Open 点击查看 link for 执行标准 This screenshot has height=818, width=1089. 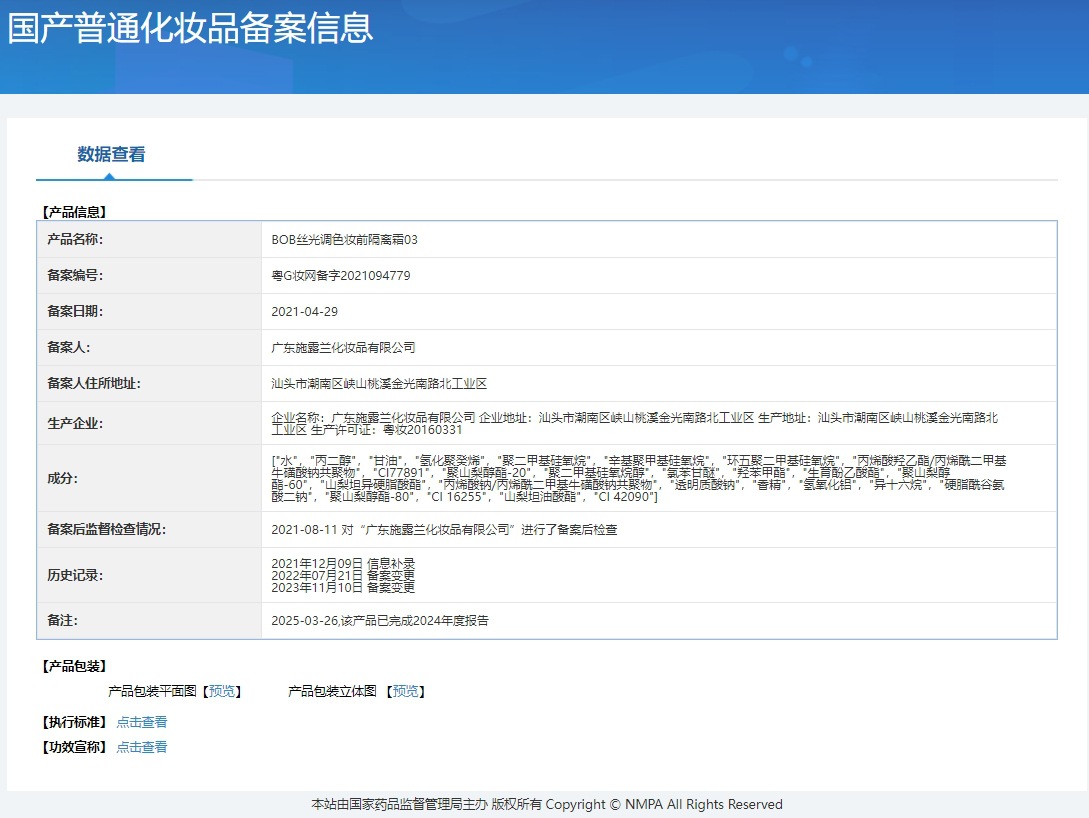[142, 722]
